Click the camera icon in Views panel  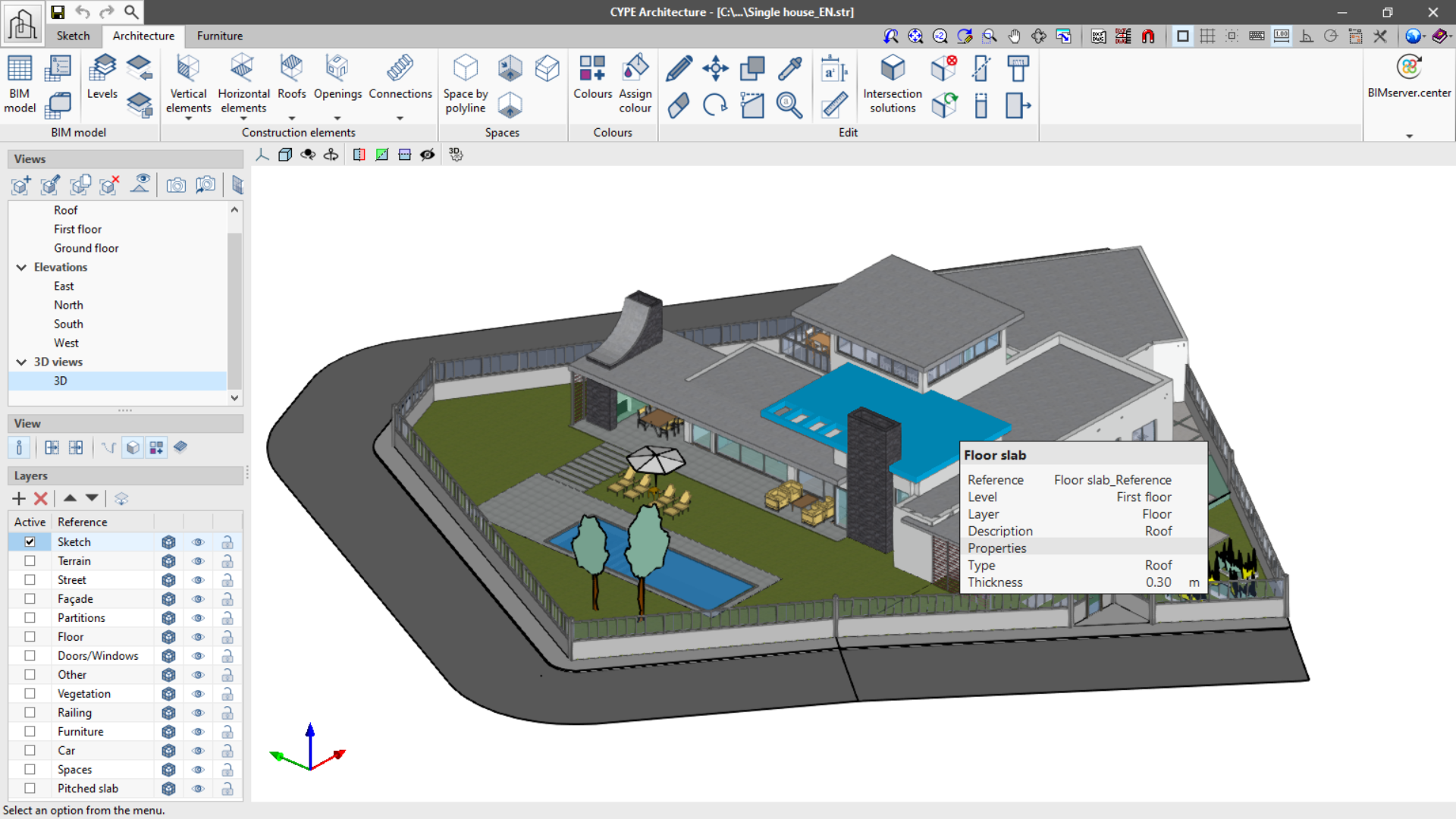pyautogui.click(x=176, y=185)
